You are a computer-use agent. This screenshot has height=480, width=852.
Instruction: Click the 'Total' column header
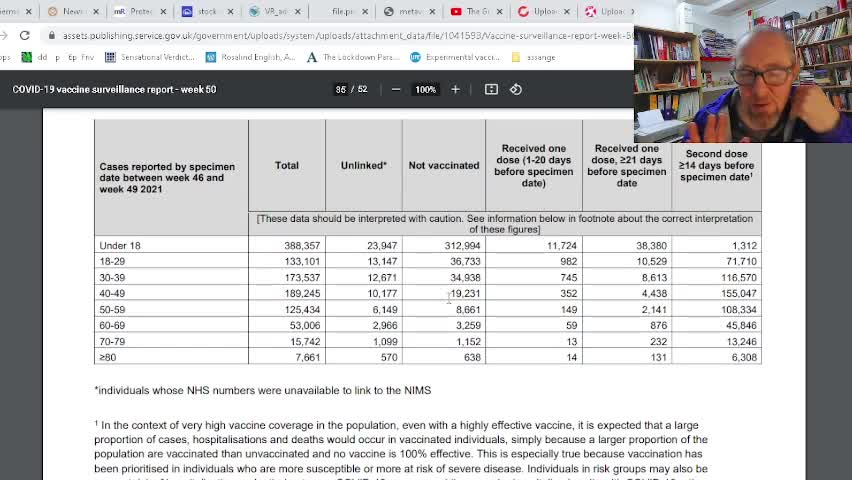[287, 165]
